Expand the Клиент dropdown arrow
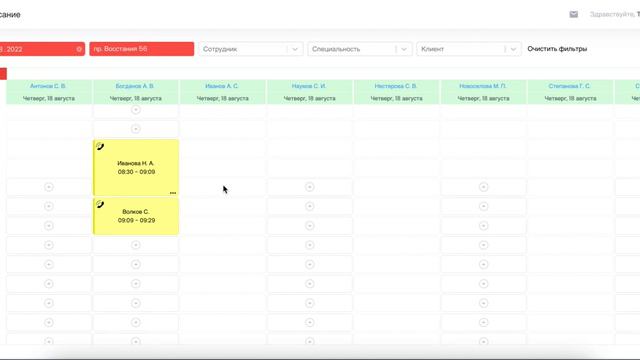The width and height of the screenshot is (640, 360). tap(513, 49)
